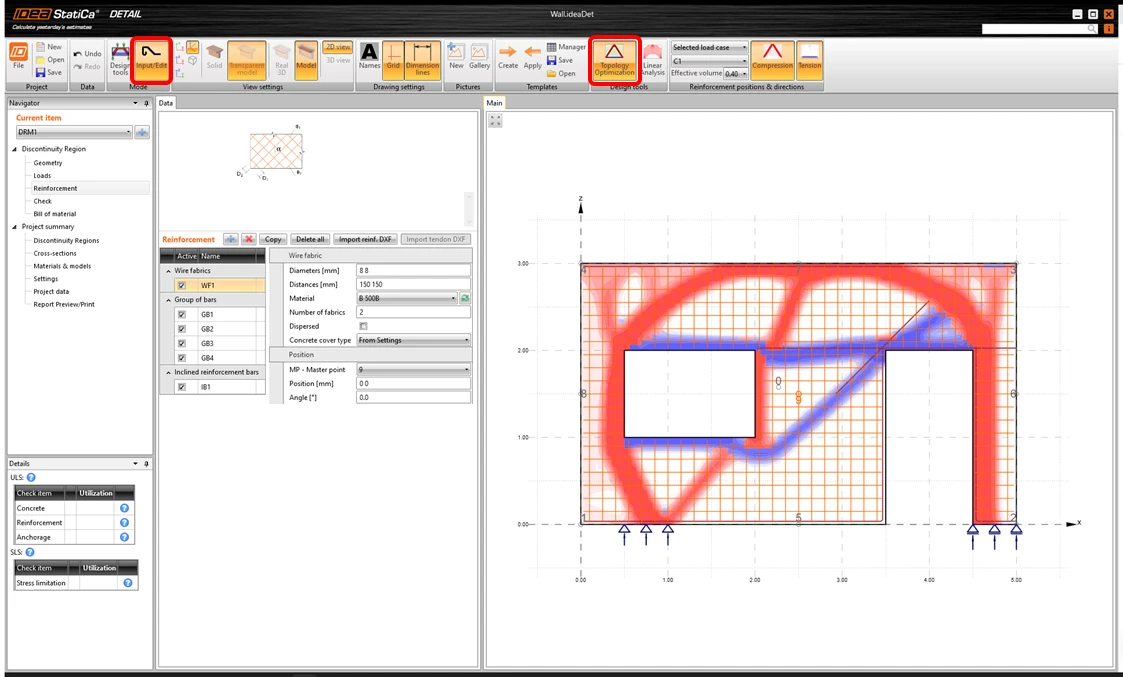Expand the Concrete cover type dropdown
This screenshot has width=1123, height=677.
pyautogui.click(x=413, y=340)
